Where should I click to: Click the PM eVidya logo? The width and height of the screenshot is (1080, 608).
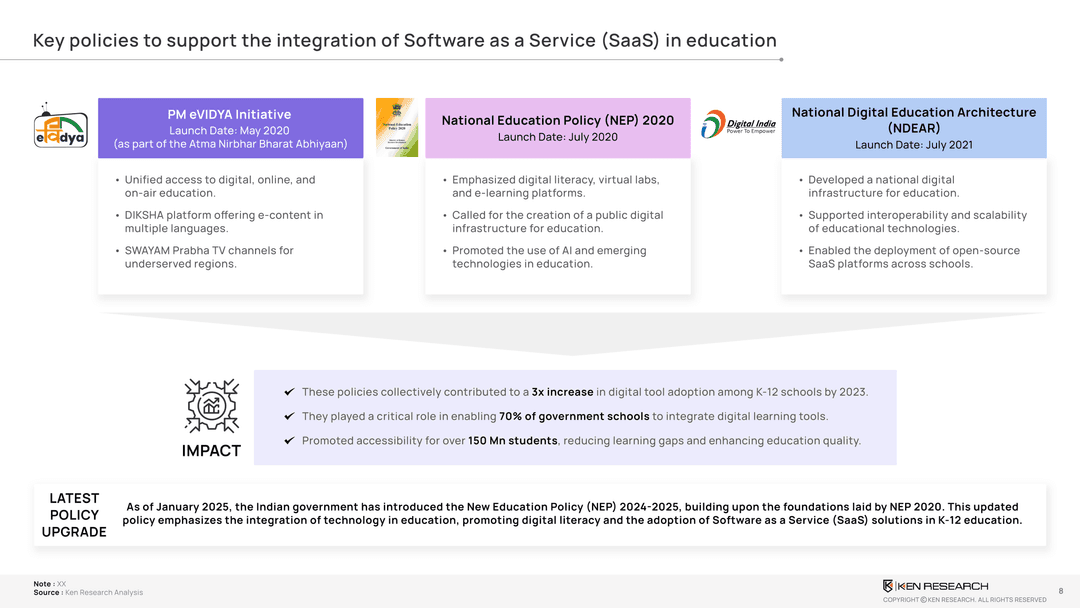click(60, 127)
